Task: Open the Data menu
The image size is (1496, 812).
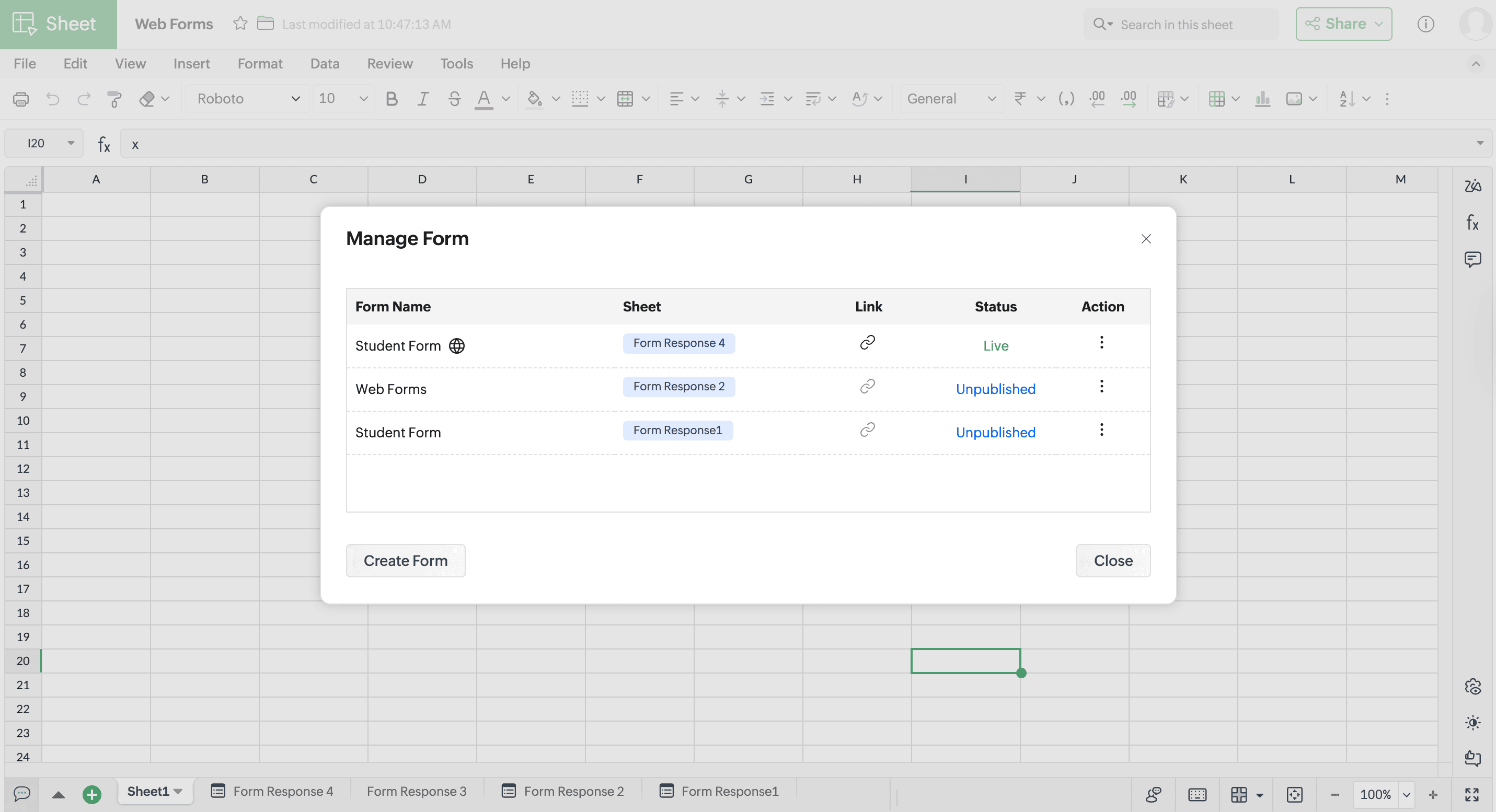Action: pyautogui.click(x=325, y=64)
